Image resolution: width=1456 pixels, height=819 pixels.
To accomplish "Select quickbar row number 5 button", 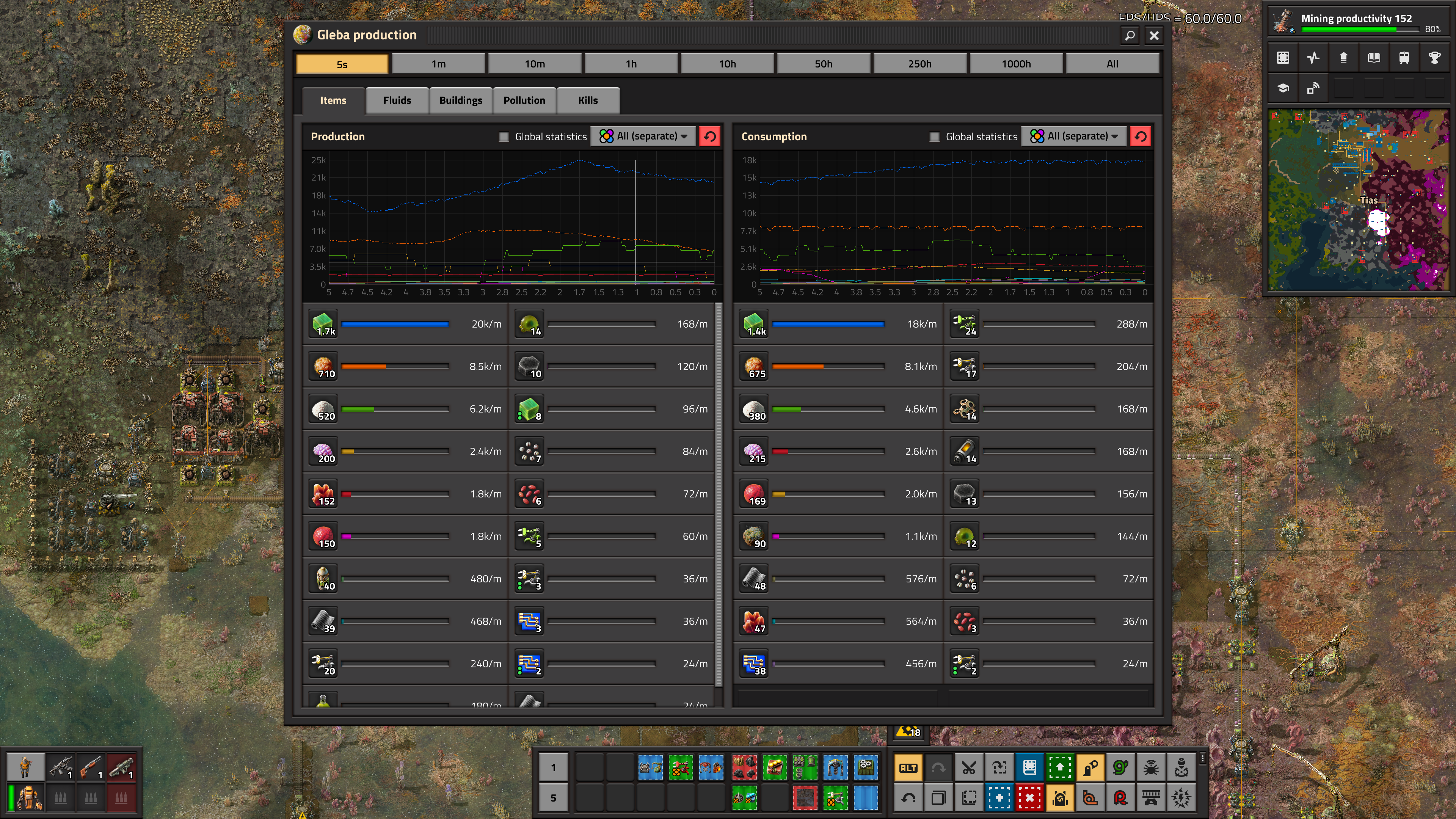I will pos(553,798).
